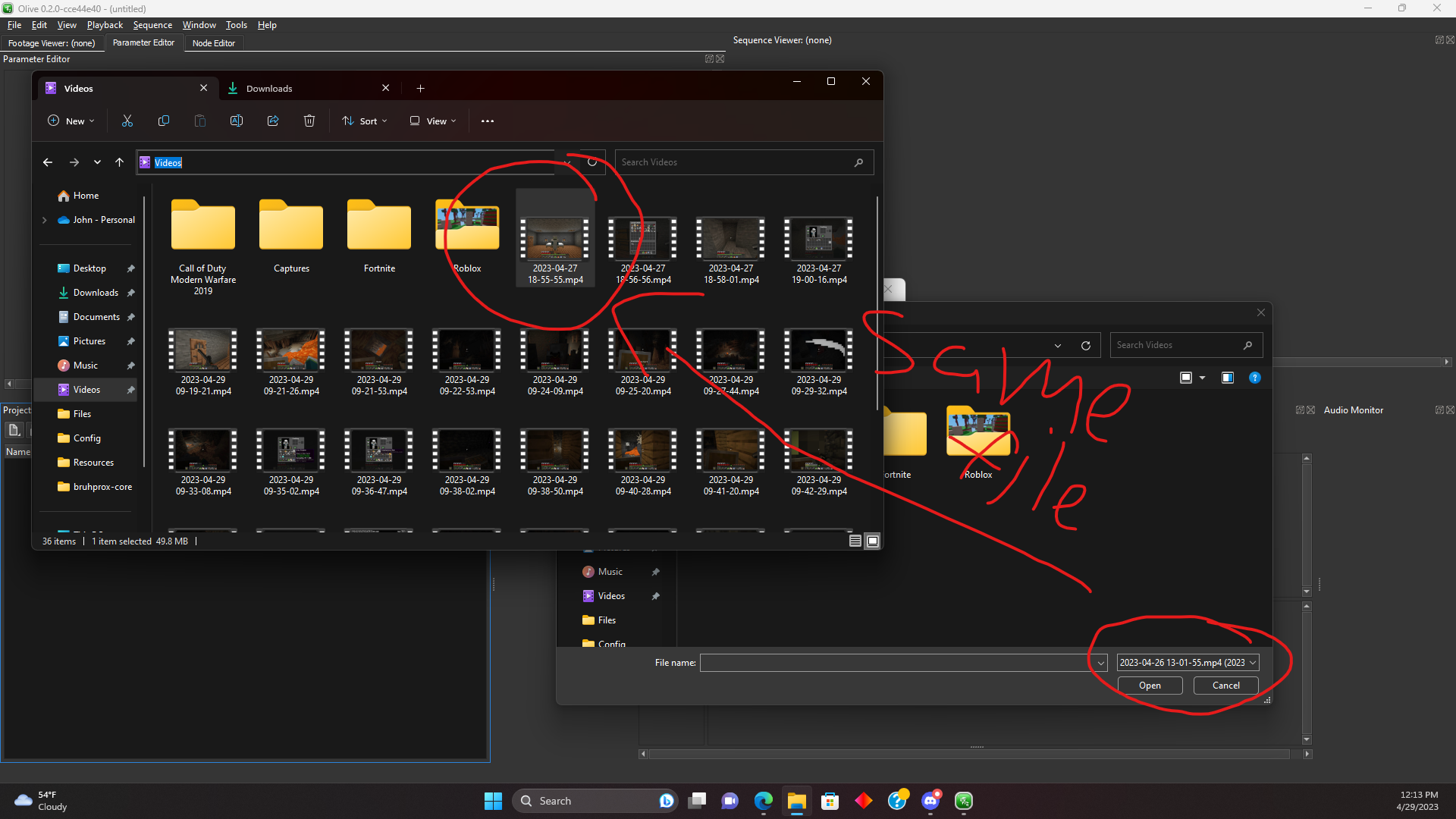Refresh the Videos folder view
1456x819 pixels.
coord(592,162)
